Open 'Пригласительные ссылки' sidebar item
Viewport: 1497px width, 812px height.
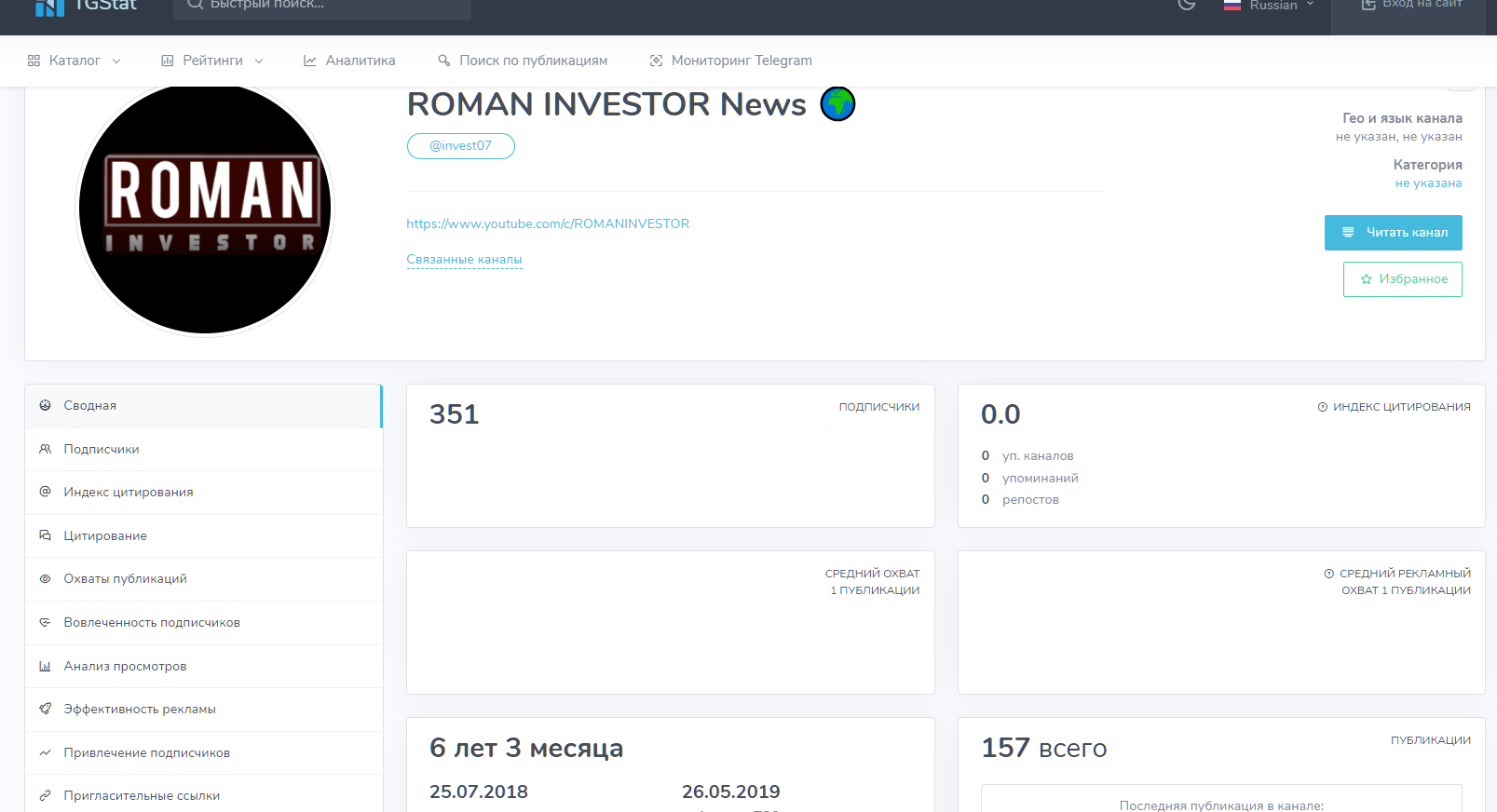(203, 796)
